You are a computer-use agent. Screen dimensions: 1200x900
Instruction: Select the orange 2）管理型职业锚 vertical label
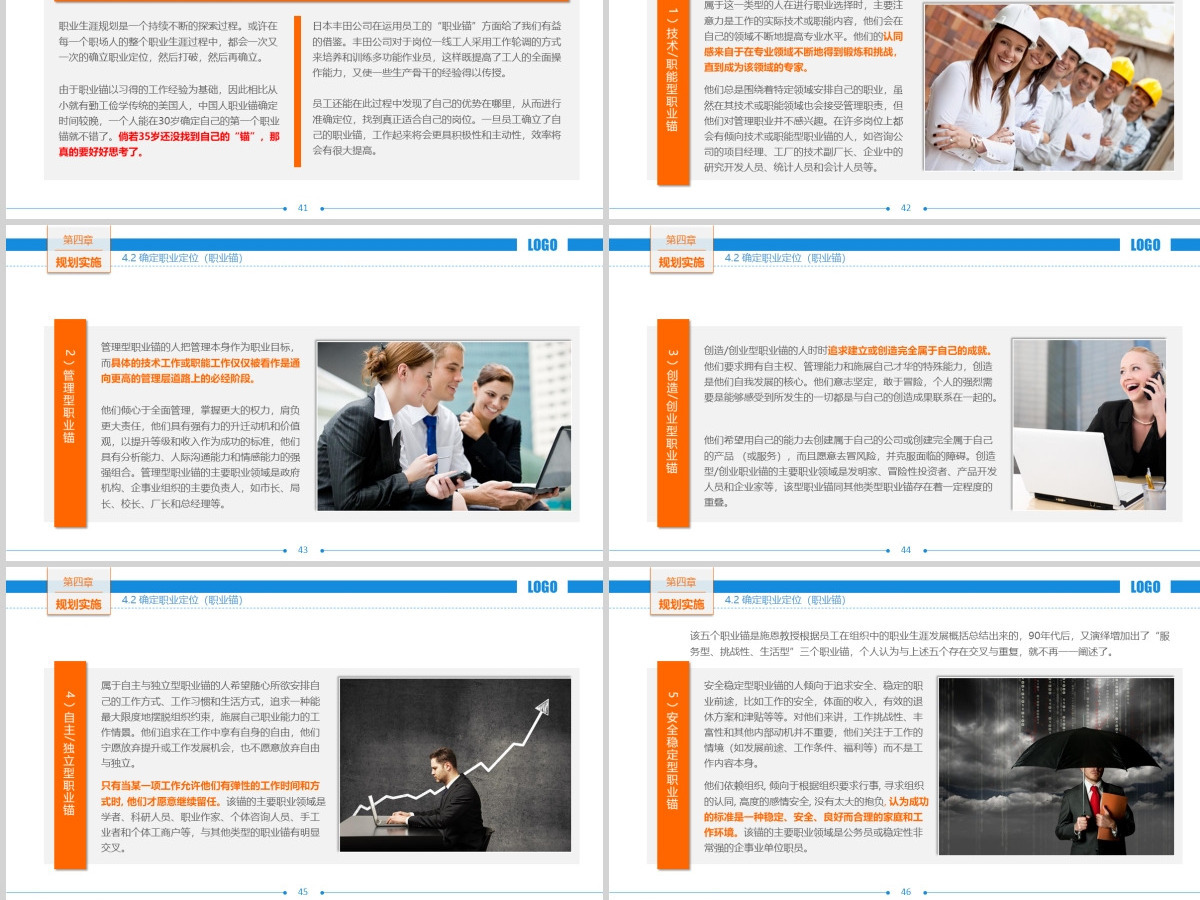coord(70,424)
